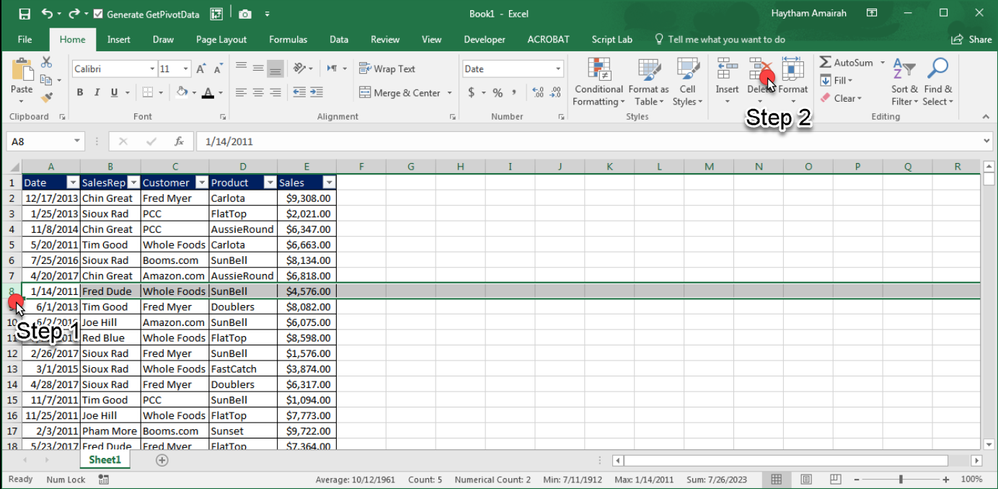Switch to the Insert tab
998x489 pixels.
(118, 39)
